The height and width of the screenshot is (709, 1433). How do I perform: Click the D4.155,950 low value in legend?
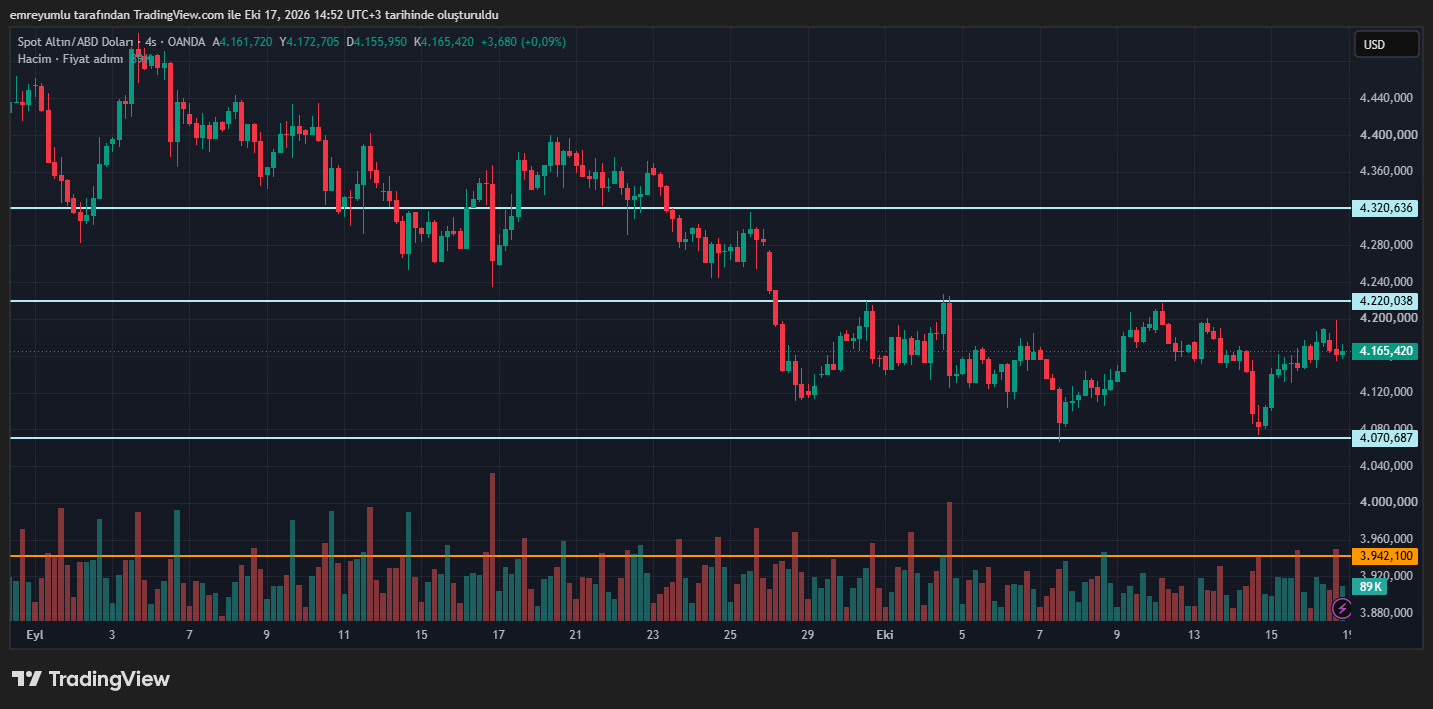(377, 42)
